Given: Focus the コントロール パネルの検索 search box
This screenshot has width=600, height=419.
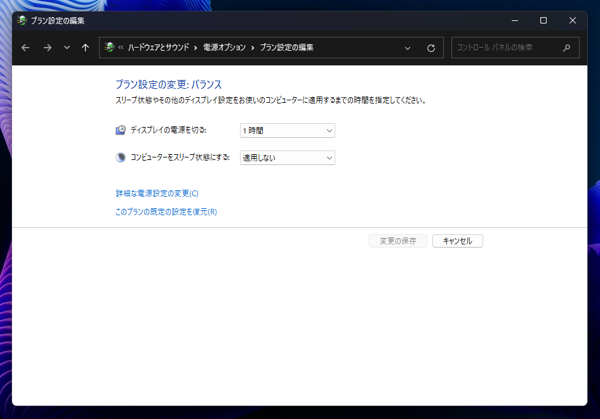Looking at the screenshot, I should click(x=515, y=48).
